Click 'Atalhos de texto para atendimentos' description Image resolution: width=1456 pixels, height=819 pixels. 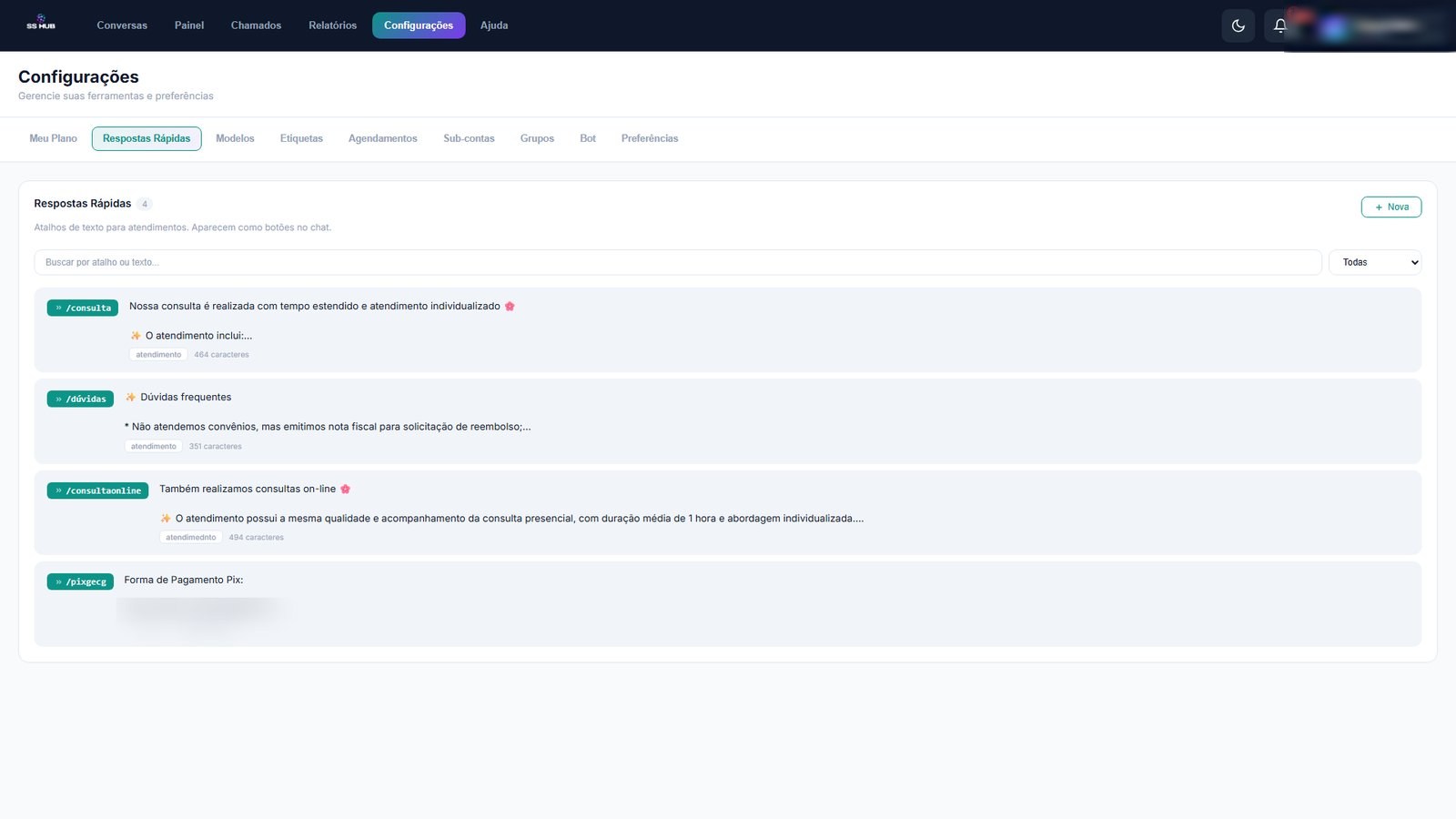click(x=183, y=227)
